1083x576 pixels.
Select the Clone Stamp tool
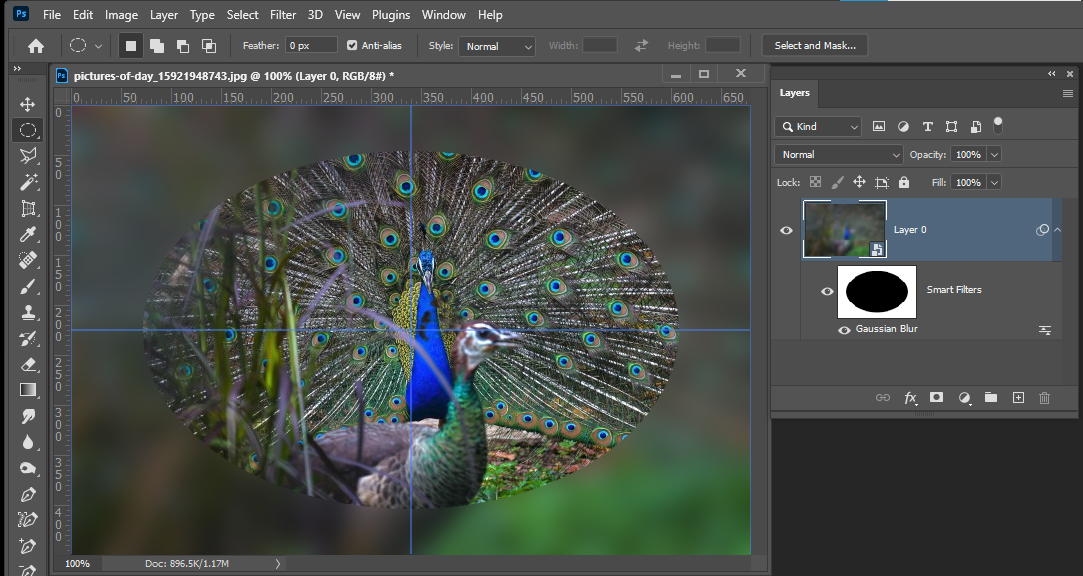coord(27,312)
